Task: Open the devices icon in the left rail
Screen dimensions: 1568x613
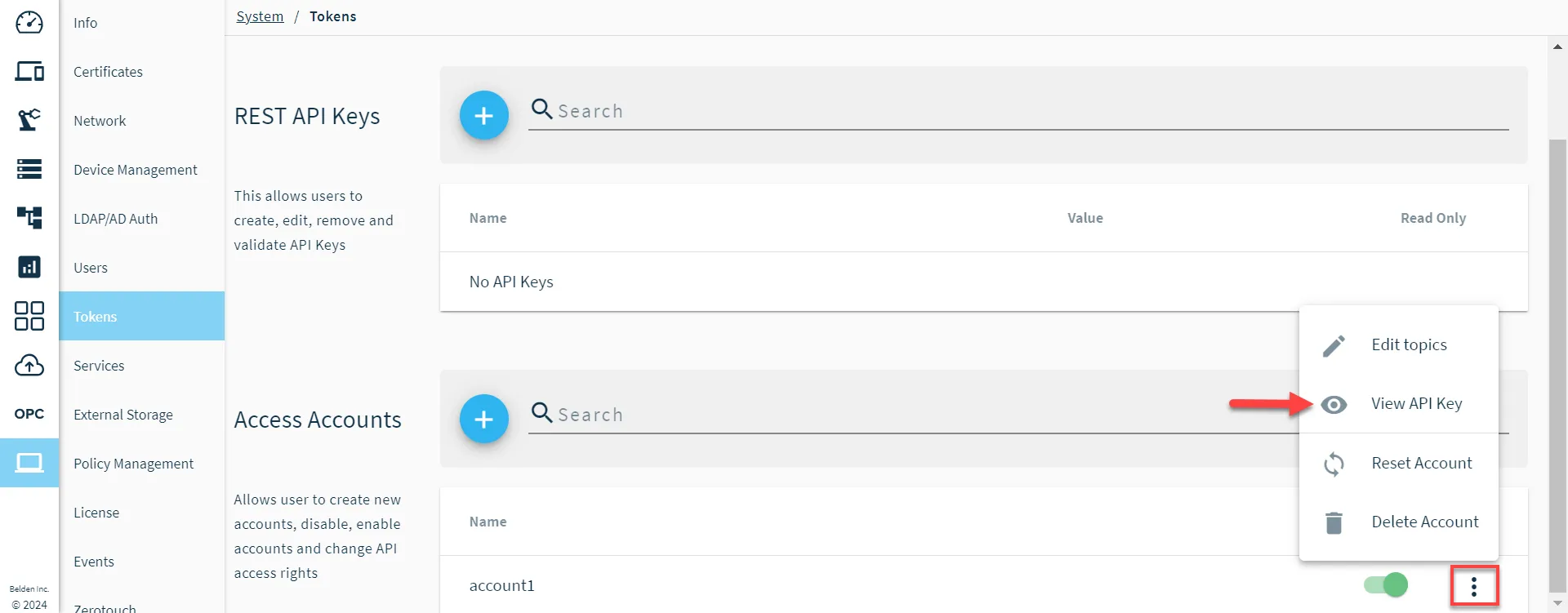Action: pyautogui.click(x=29, y=71)
